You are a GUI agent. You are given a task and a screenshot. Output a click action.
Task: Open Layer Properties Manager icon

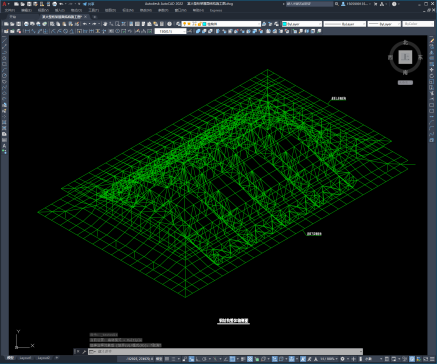point(179,24)
